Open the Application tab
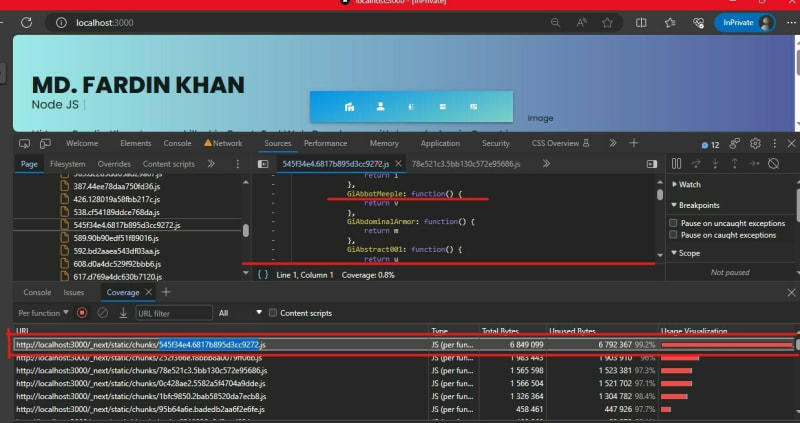Viewport: 800px width, 423px height. (440, 143)
